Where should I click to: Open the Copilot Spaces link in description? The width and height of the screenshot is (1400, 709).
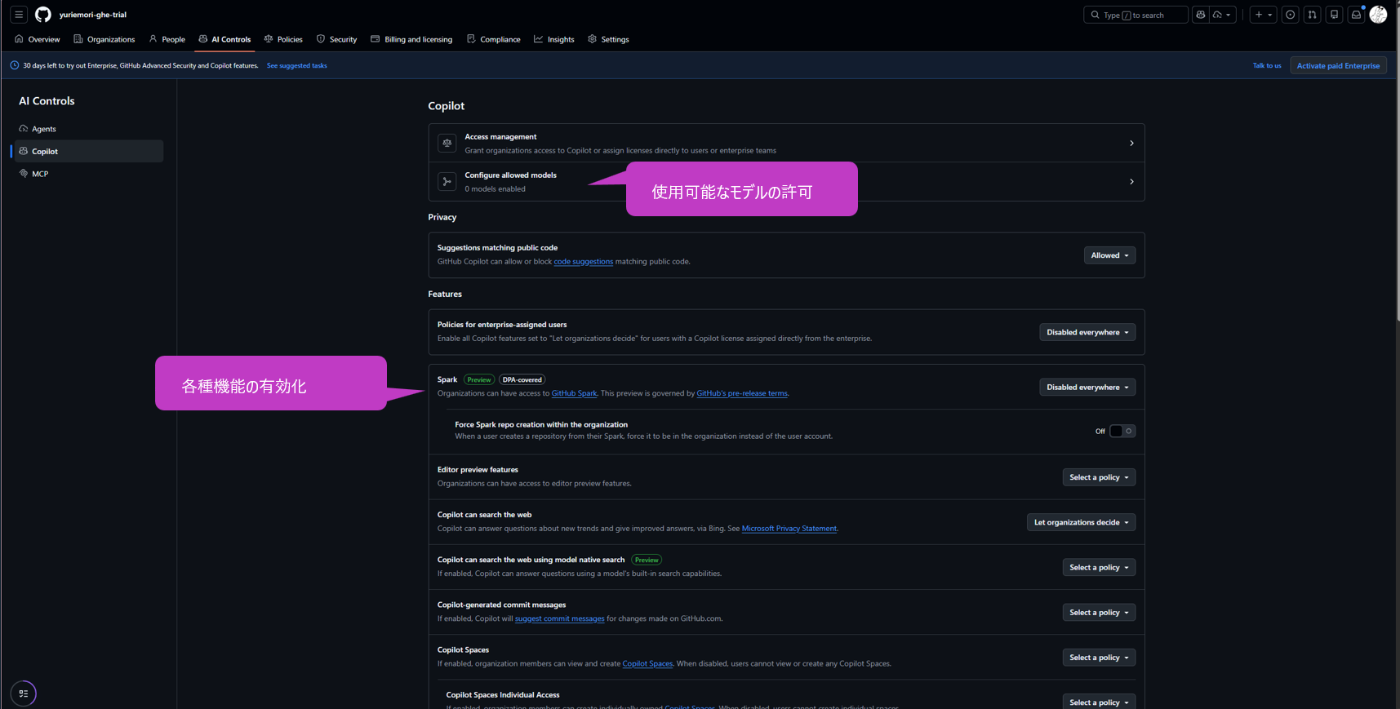point(650,663)
